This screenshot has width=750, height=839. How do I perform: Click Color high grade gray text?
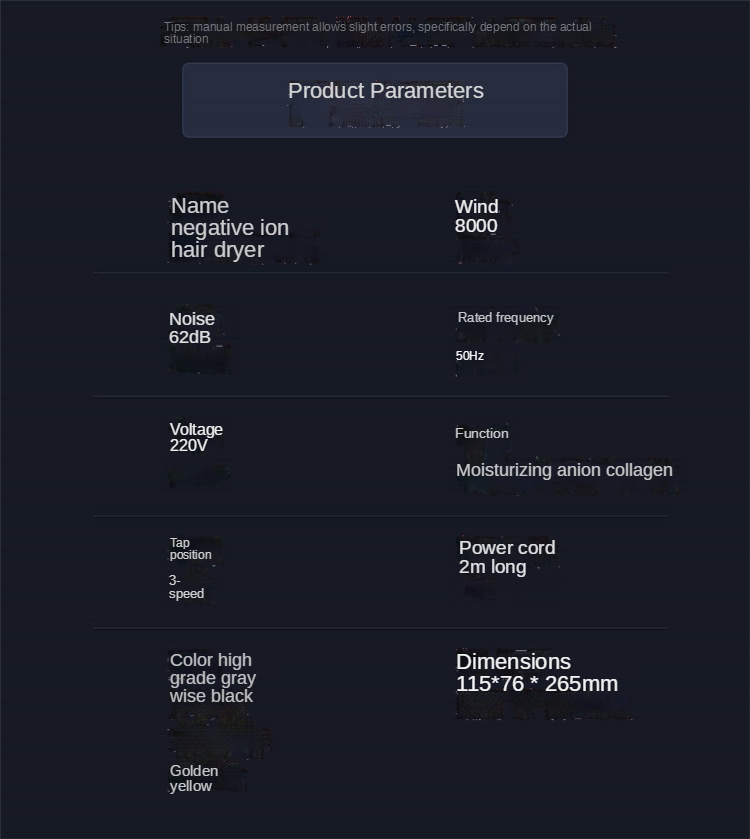tap(212, 669)
